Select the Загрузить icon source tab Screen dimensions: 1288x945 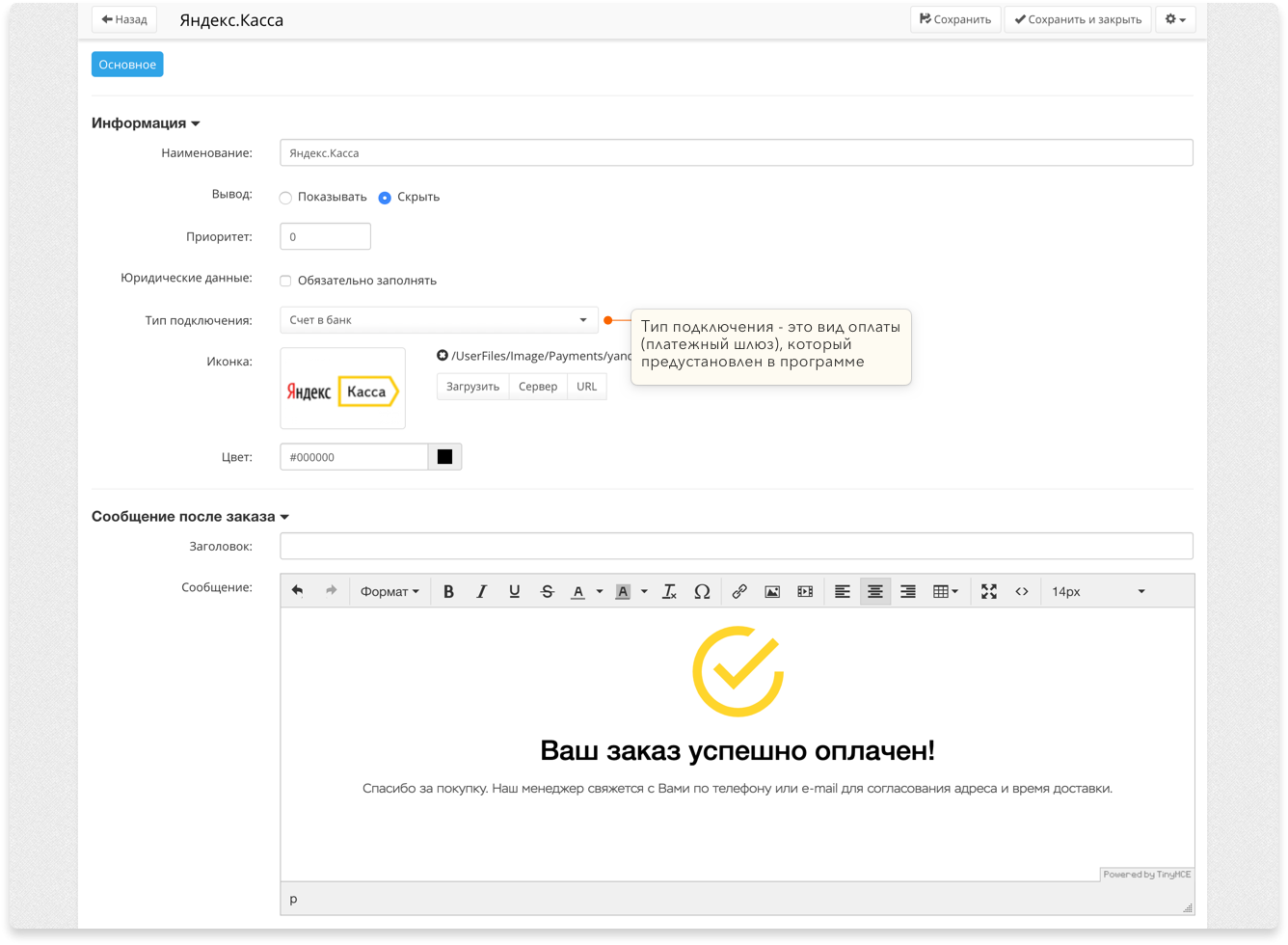coord(472,387)
